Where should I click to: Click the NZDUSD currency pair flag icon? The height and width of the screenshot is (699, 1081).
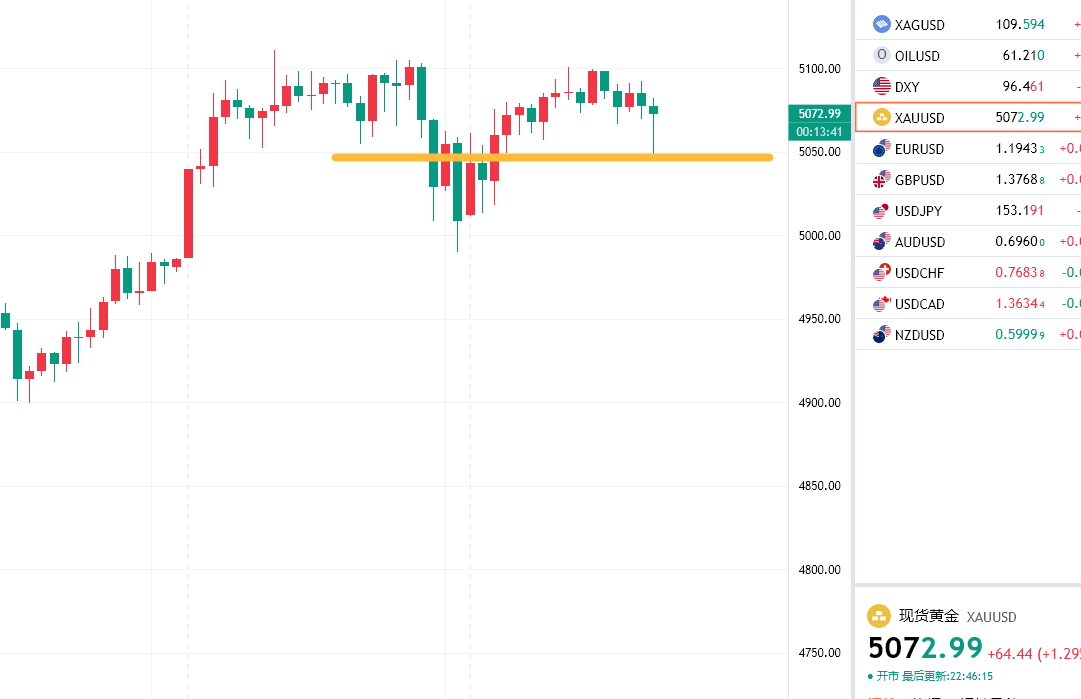coord(881,335)
